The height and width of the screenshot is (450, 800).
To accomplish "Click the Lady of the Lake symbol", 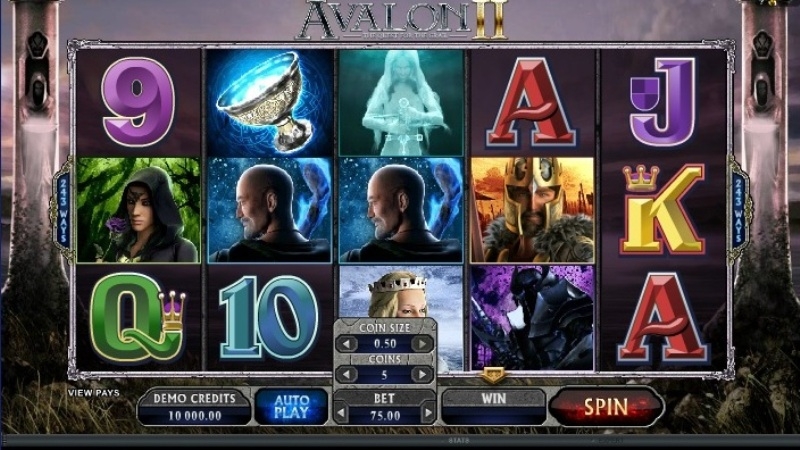I will (401, 103).
